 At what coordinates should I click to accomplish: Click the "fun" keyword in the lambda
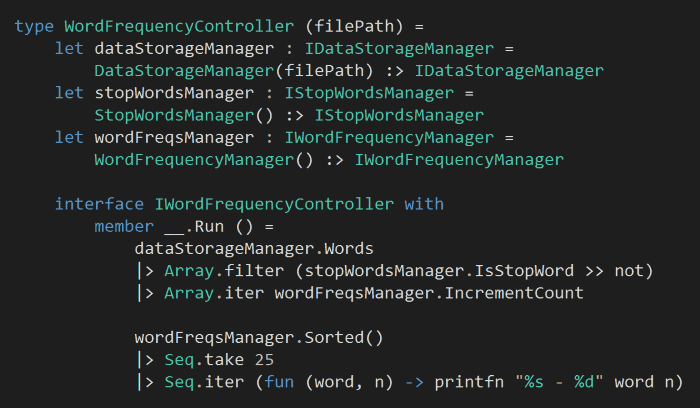point(259,381)
